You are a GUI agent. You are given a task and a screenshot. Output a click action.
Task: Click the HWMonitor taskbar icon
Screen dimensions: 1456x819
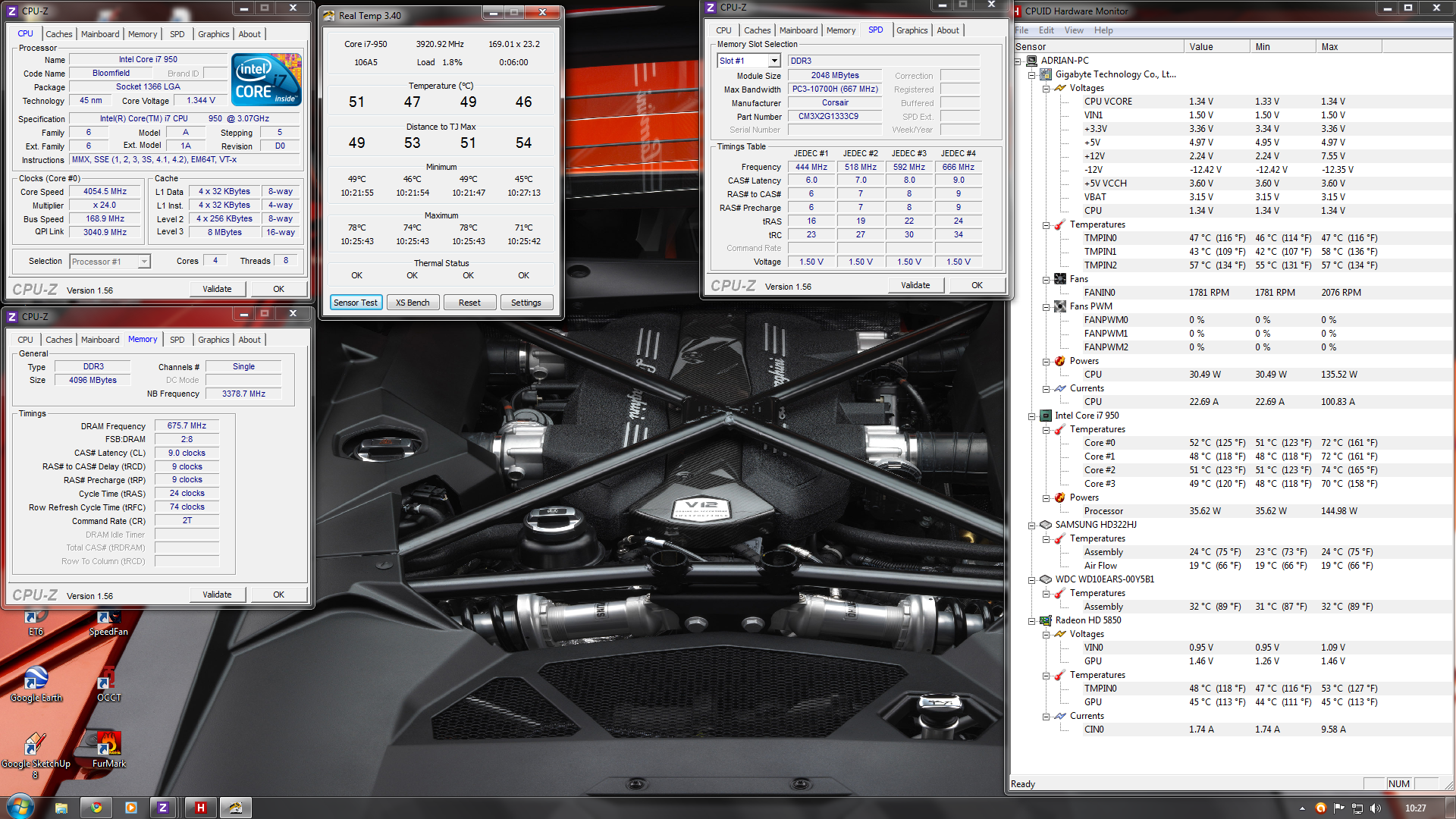click(200, 808)
